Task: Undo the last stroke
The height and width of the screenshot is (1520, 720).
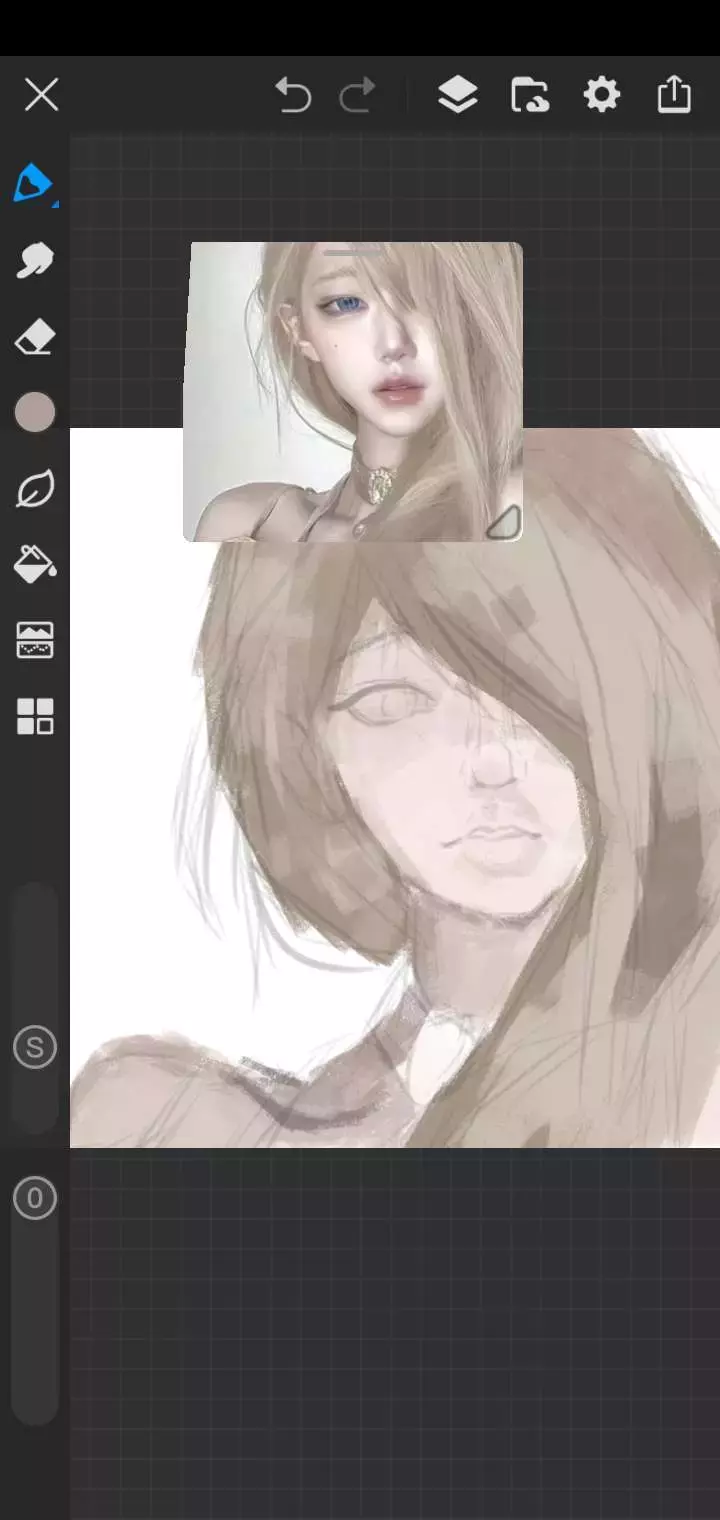Action: 293,95
